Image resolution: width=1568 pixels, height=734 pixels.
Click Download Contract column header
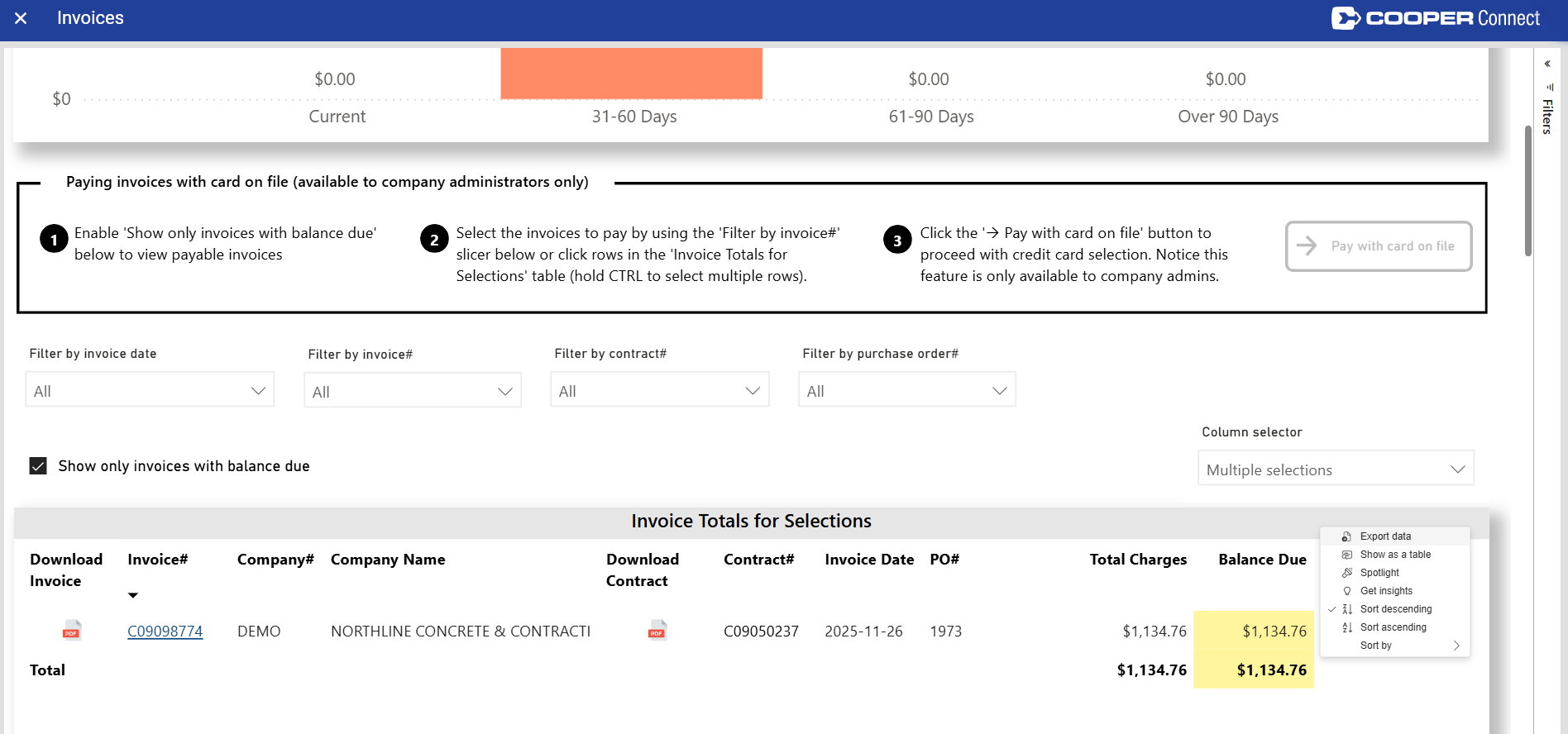point(643,570)
